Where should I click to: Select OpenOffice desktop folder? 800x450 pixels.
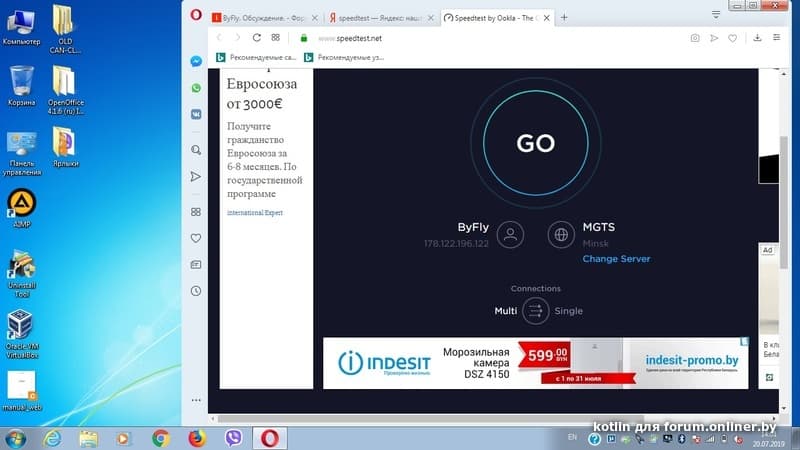pos(66,90)
